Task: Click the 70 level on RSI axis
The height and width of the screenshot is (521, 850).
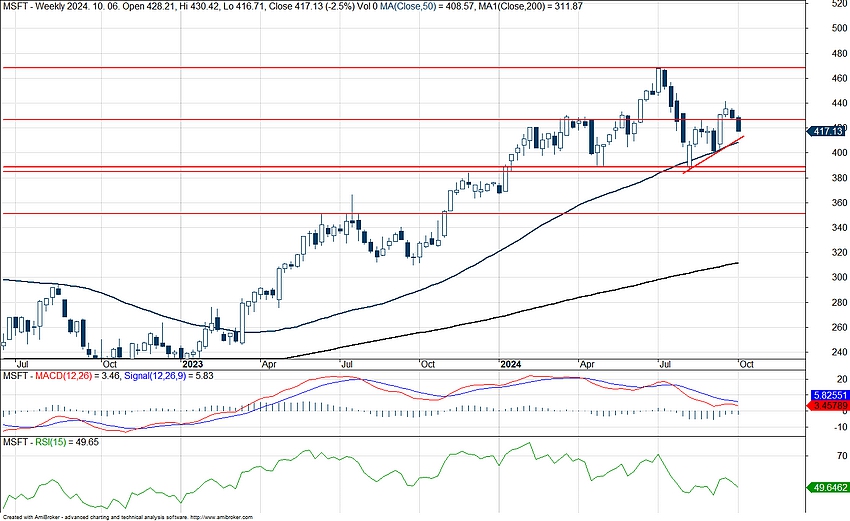Action: coord(842,456)
